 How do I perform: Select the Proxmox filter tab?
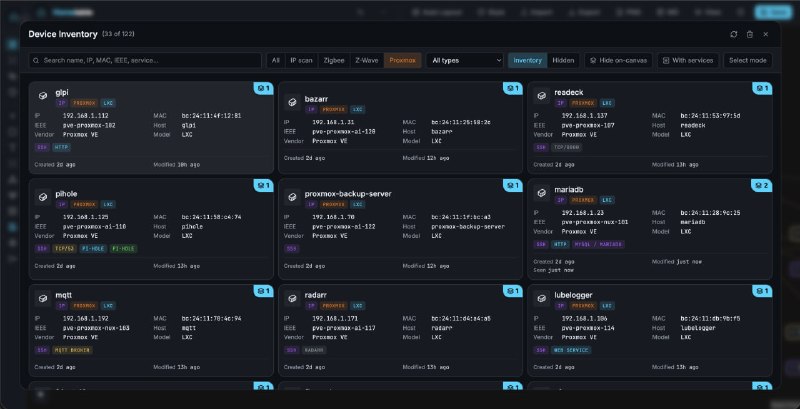pos(403,60)
